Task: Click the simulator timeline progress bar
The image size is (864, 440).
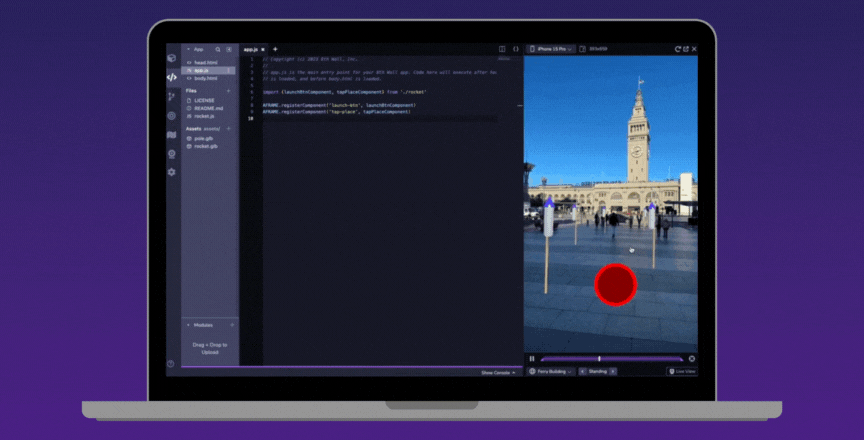Action: [612, 359]
